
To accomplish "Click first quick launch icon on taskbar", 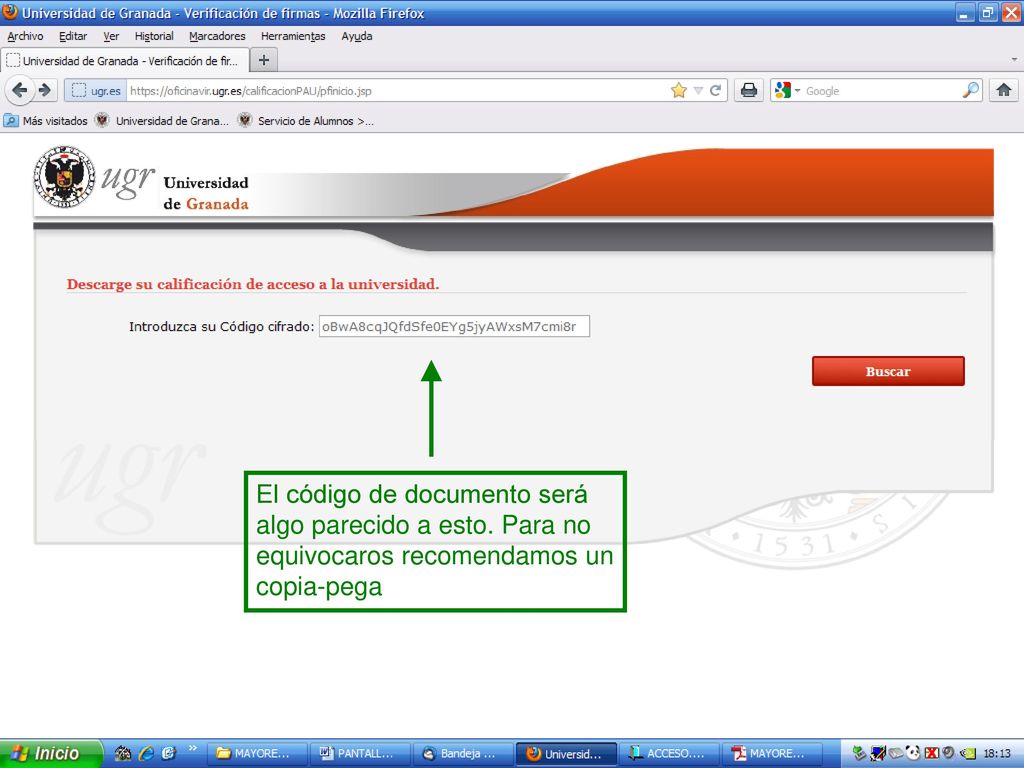I will 123,753.
